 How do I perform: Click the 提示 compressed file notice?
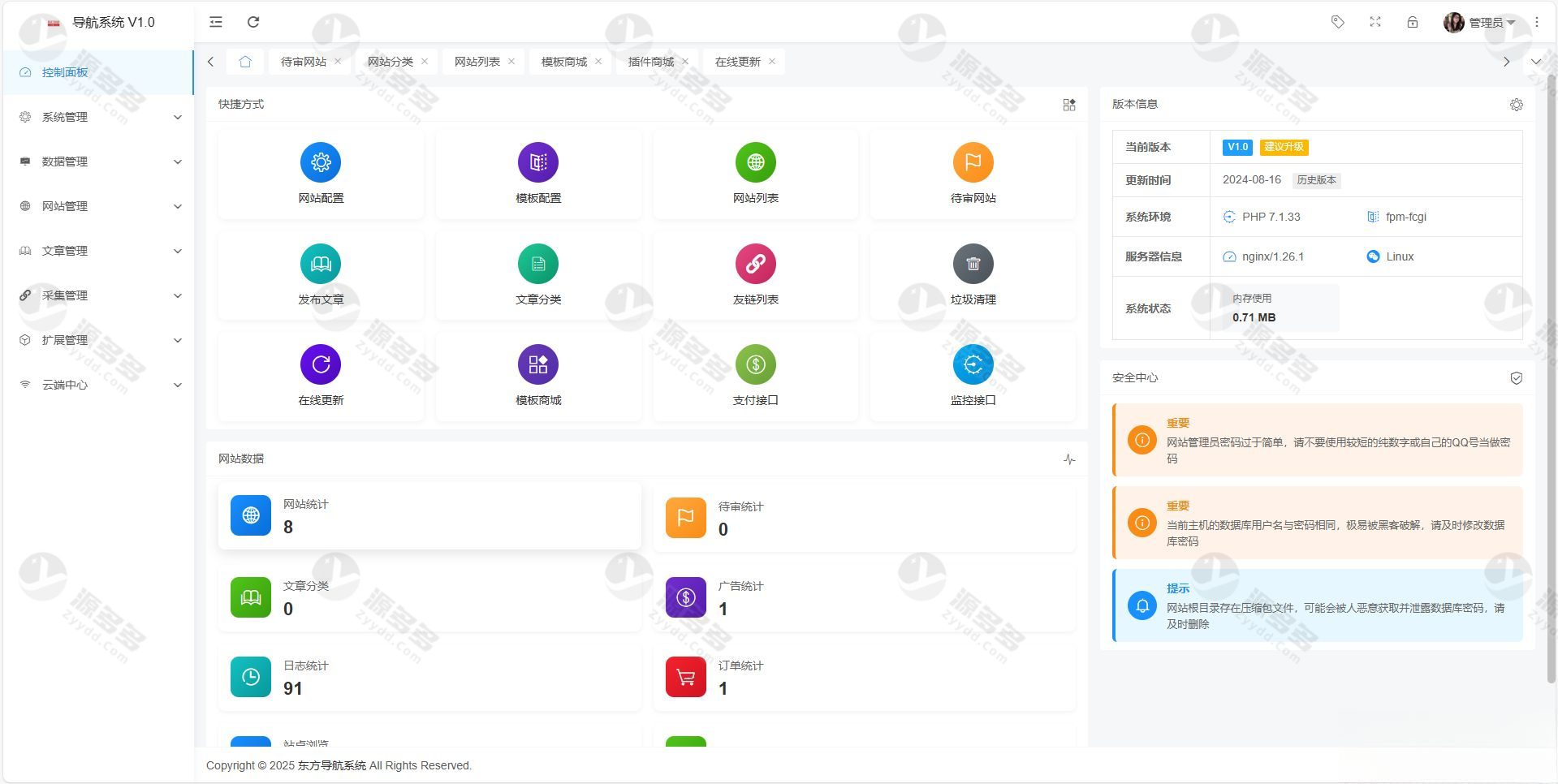pos(1318,605)
